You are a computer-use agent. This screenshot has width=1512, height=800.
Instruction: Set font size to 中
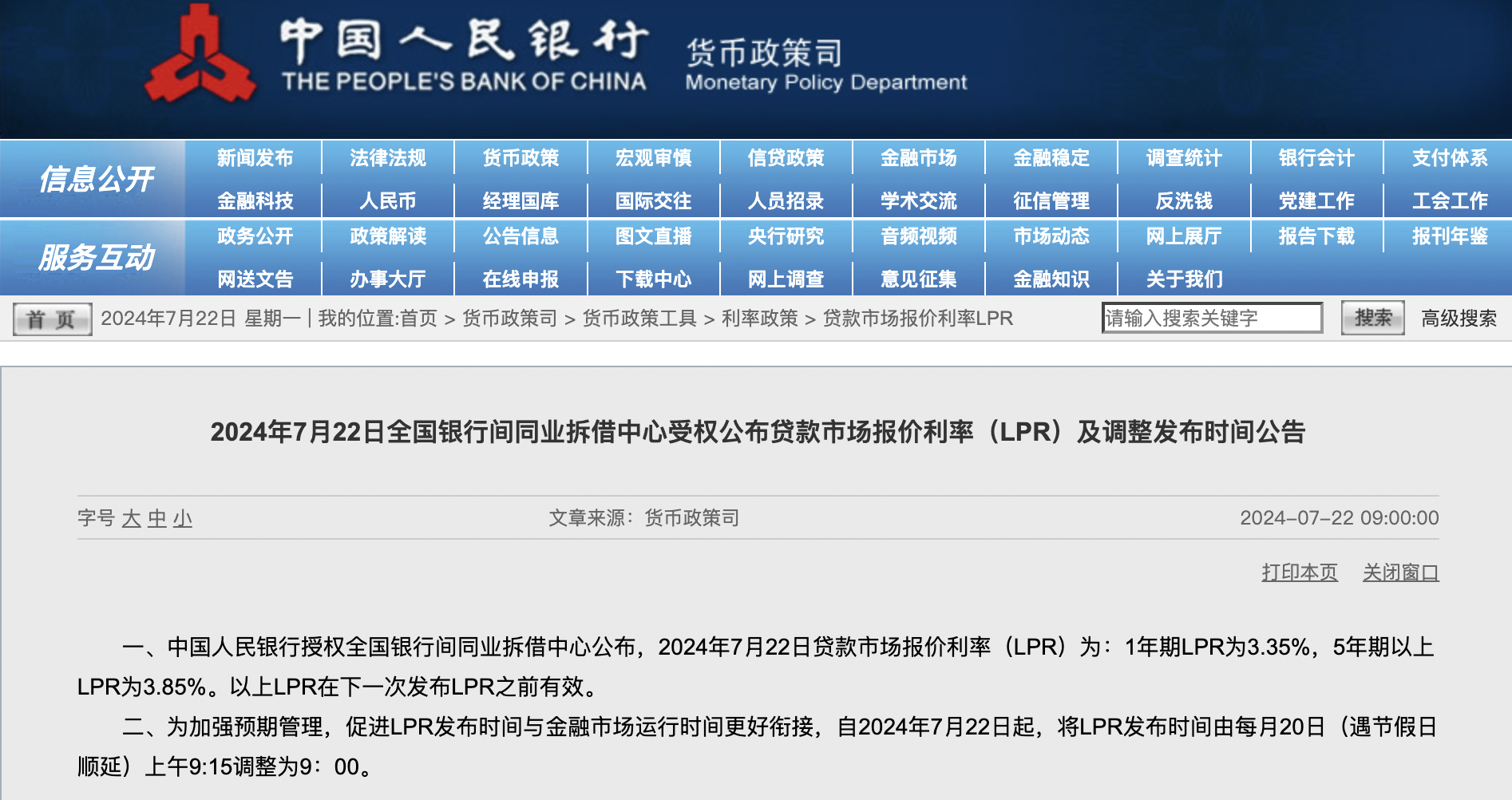pyautogui.click(x=157, y=519)
